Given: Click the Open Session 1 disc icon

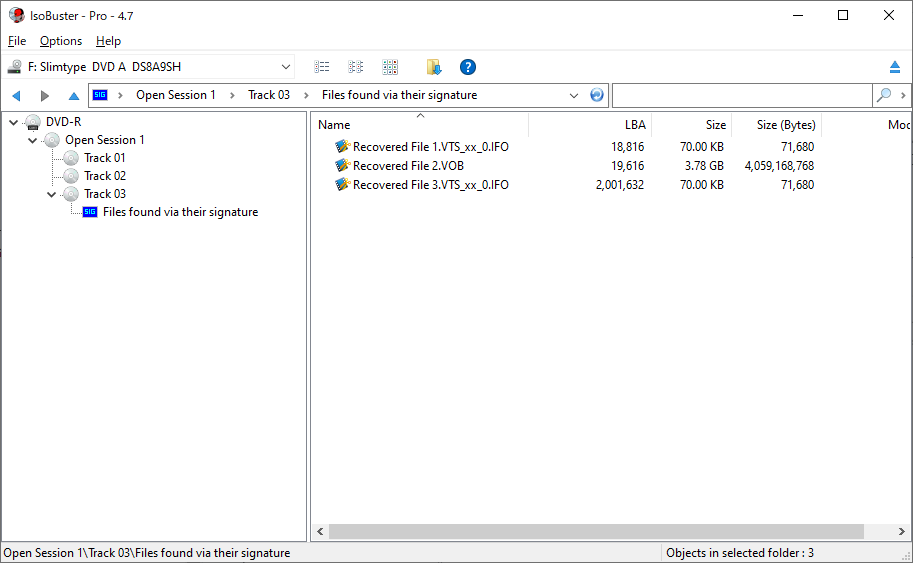Looking at the screenshot, I should [52, 140].
